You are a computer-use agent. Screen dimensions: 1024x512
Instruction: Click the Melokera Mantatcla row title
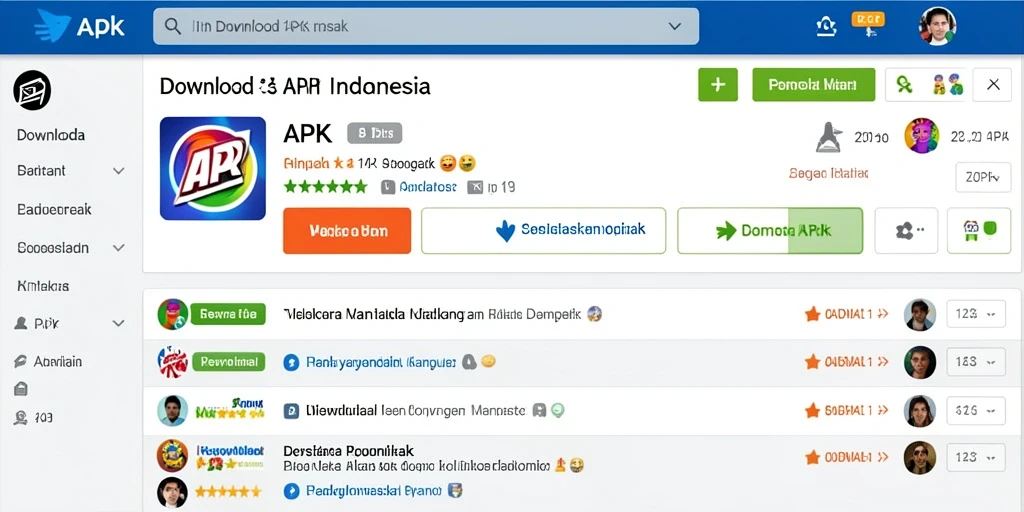coord(432,314)
